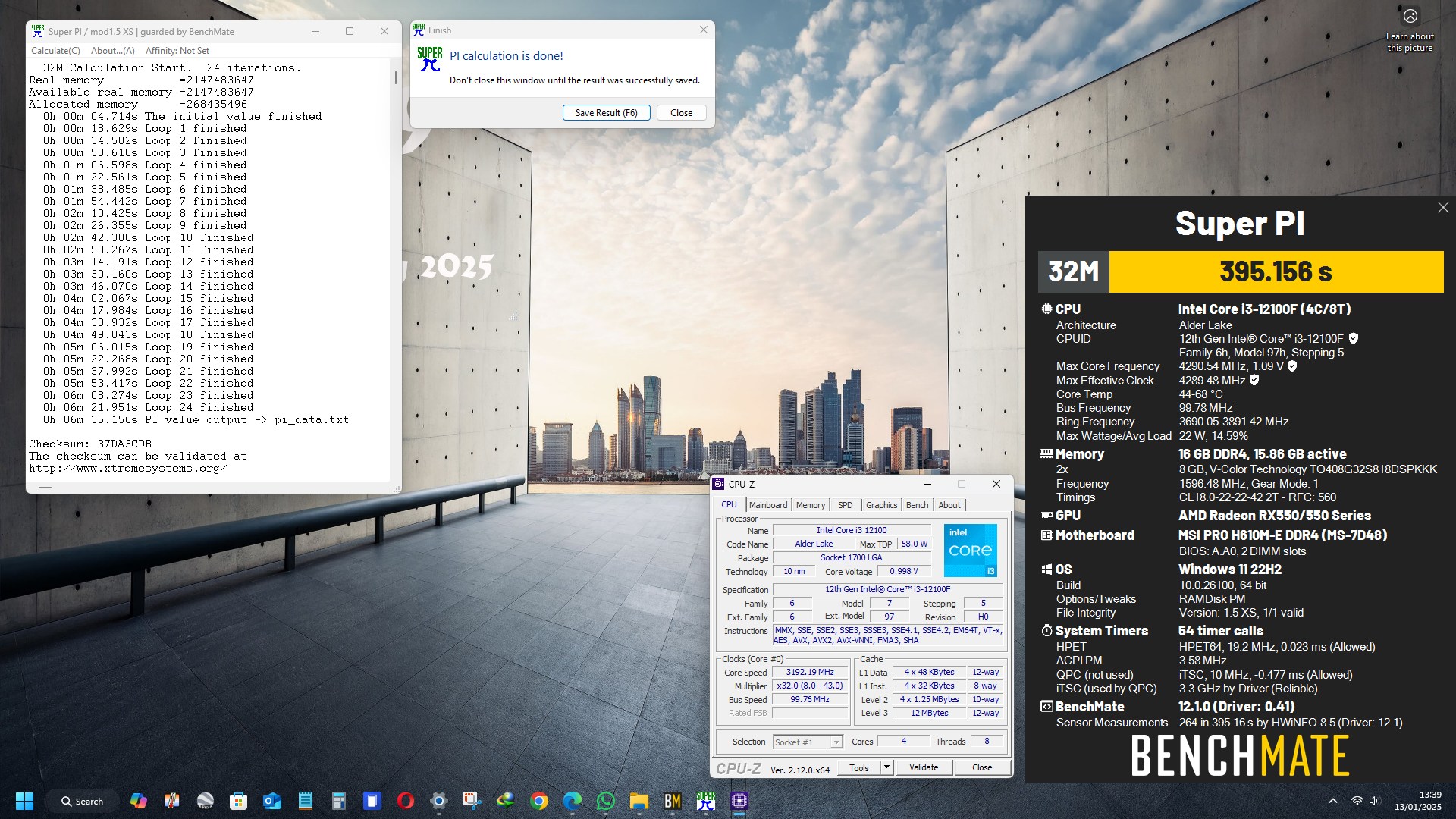1456x819 pixels.
Task: Click Validate button in CPU-Z
Action: click(924, 767)
